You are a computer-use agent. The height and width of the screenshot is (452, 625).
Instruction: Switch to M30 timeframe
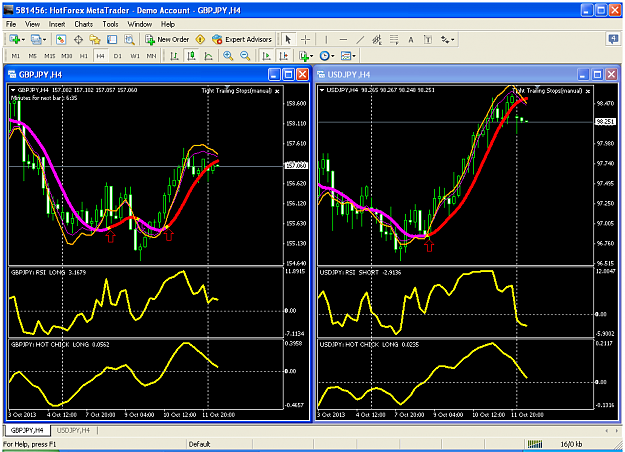click(x=67, y=56)
